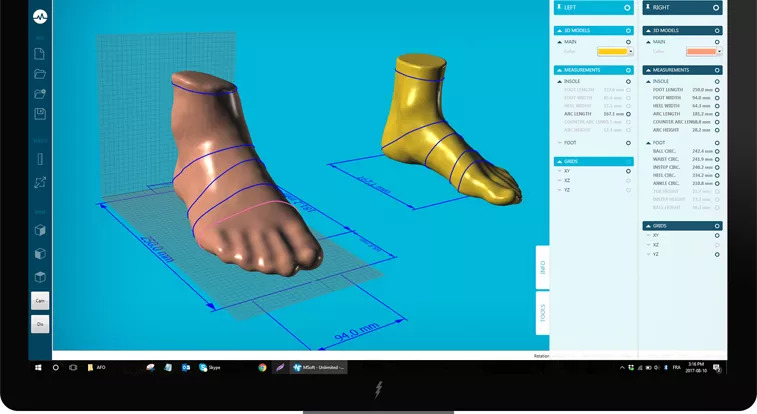Click the Cam button in sidebar

point(40,301)
